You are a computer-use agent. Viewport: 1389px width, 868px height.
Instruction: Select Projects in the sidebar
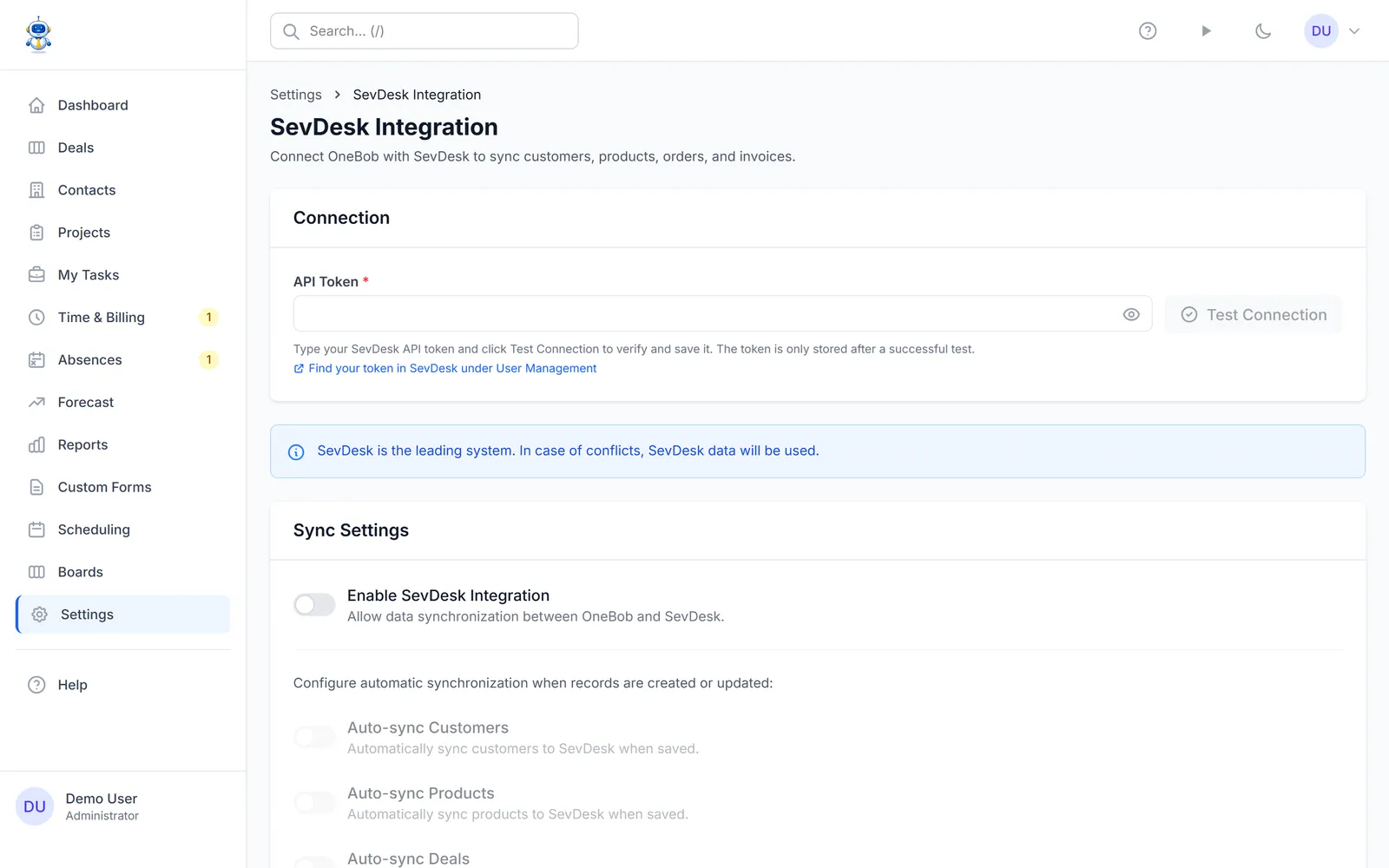pos(123,233)
